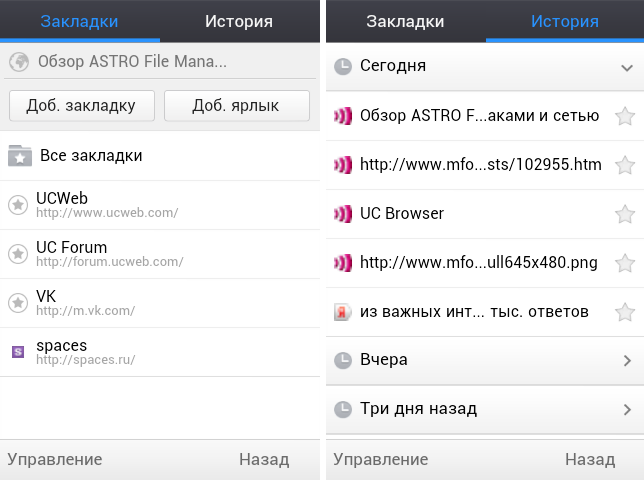This screenshot has width=644, height=480.
Task: Open the Закладки tab in left panel
Action: pos(79,21)
